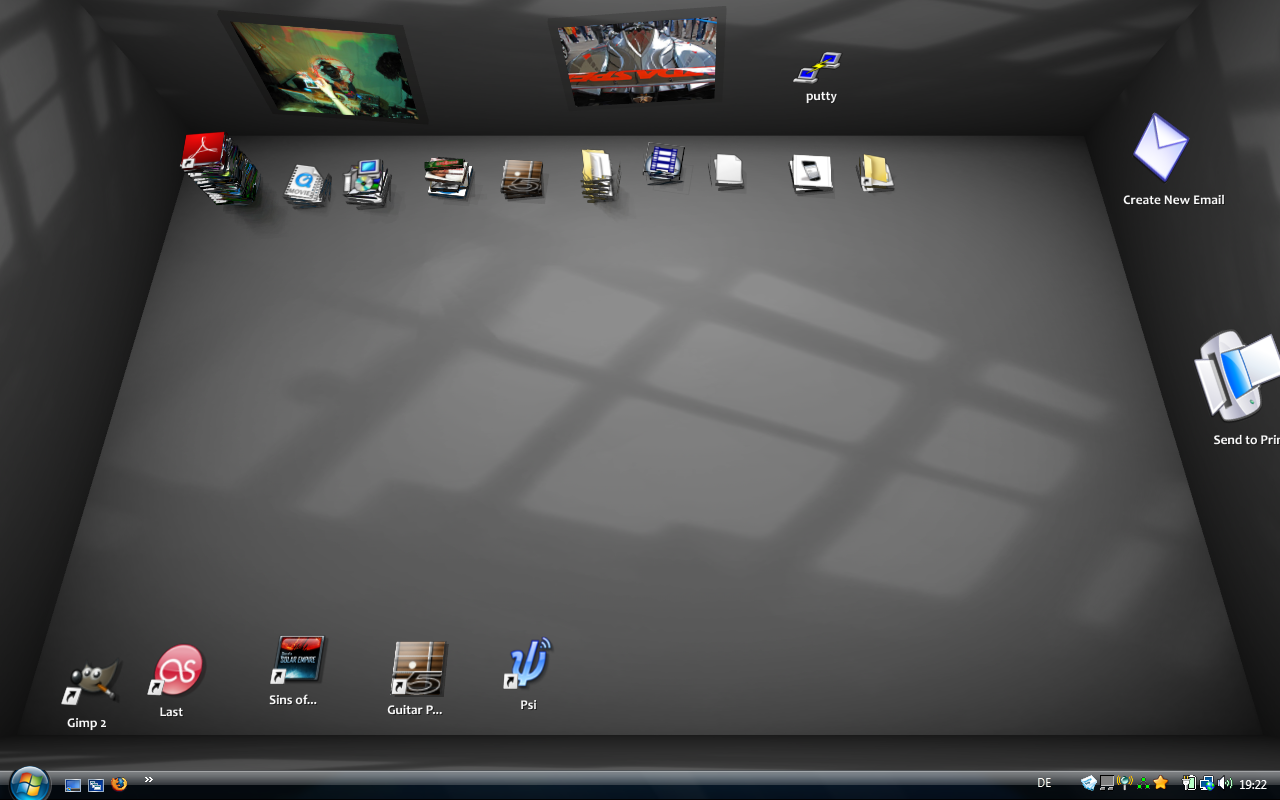
Task: Launch the putty shortcut on the wall
Action: coord(818,68)
